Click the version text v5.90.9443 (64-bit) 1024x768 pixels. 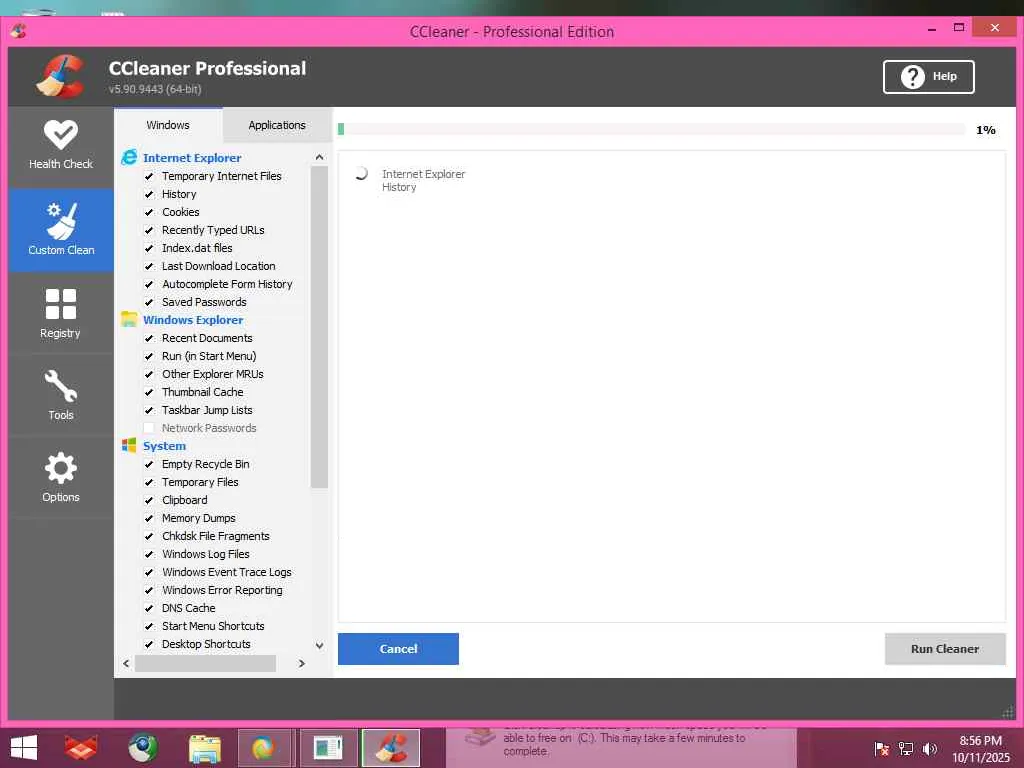tap(155, 89)
